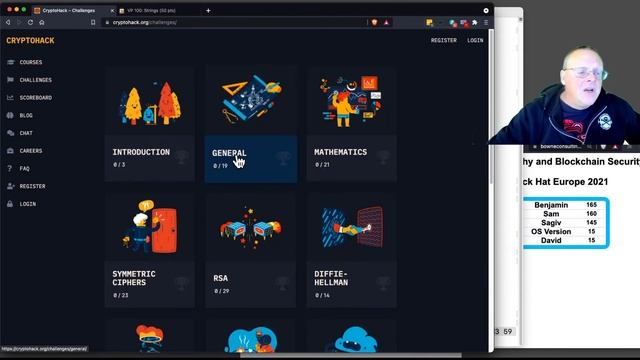Open the GENERAL challenge category

(x=251, y=125)
